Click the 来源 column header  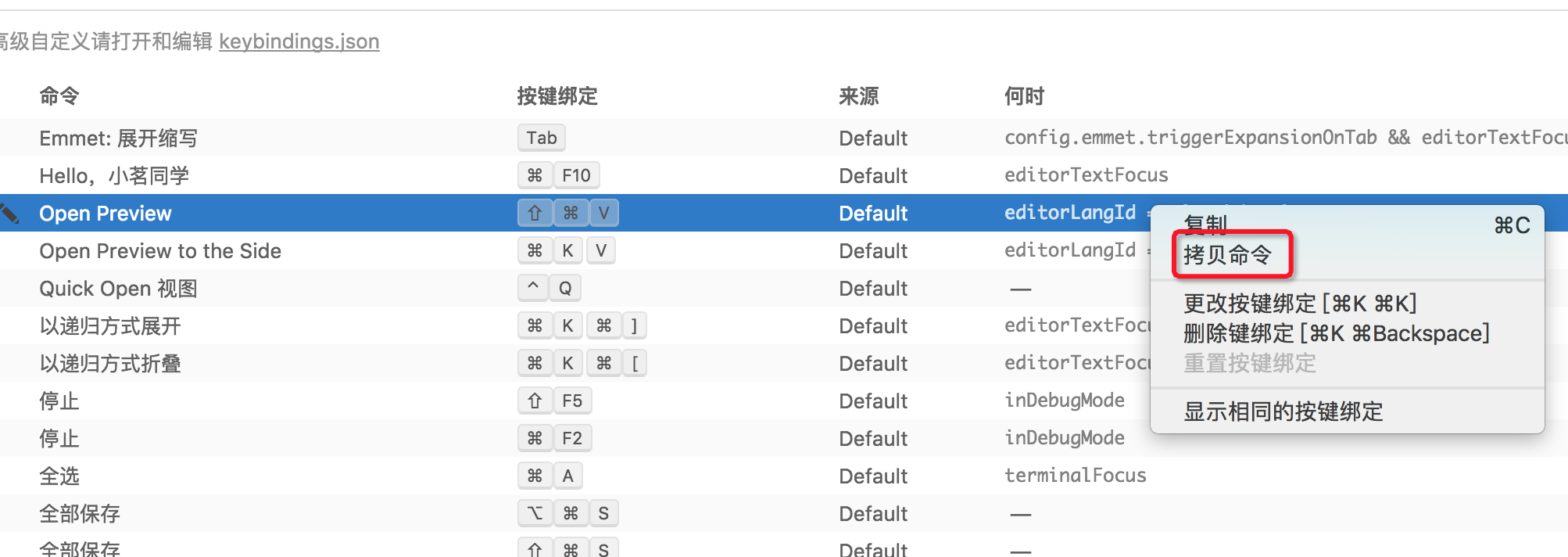(x=858, y=96)
